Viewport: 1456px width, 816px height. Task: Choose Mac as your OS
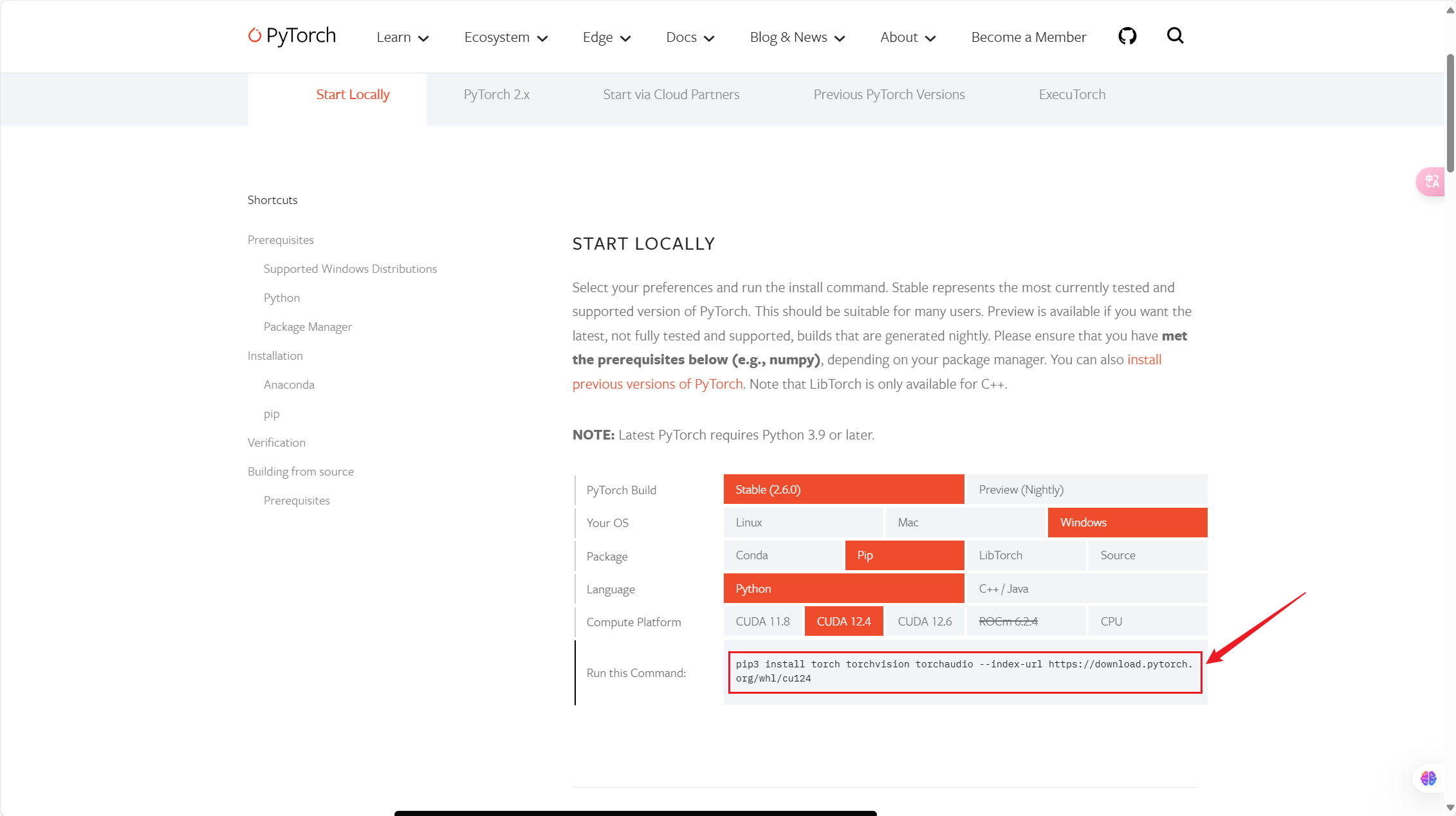(965, 523)
